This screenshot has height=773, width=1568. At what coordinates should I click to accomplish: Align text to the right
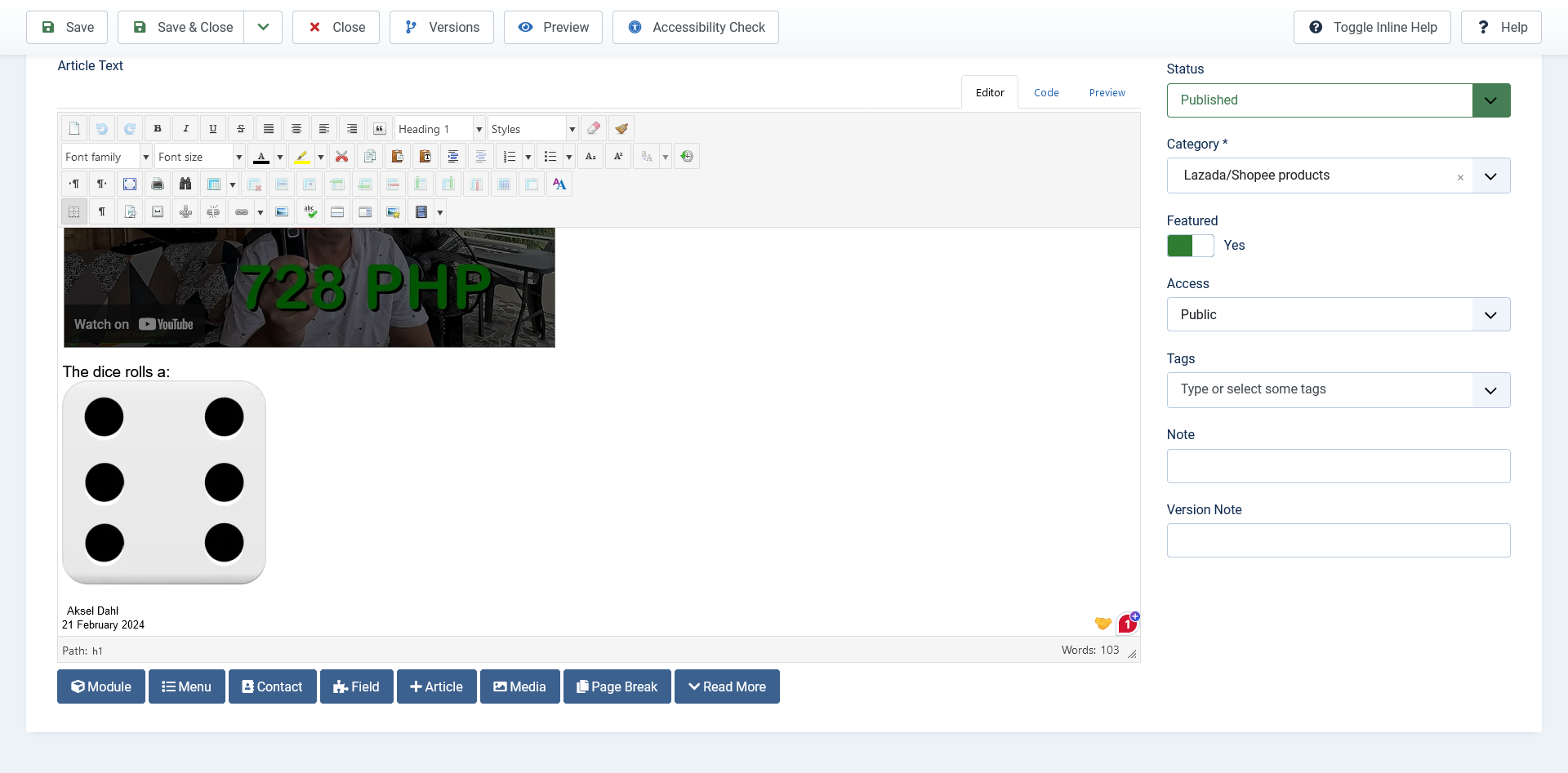click(x=352, y=128)
